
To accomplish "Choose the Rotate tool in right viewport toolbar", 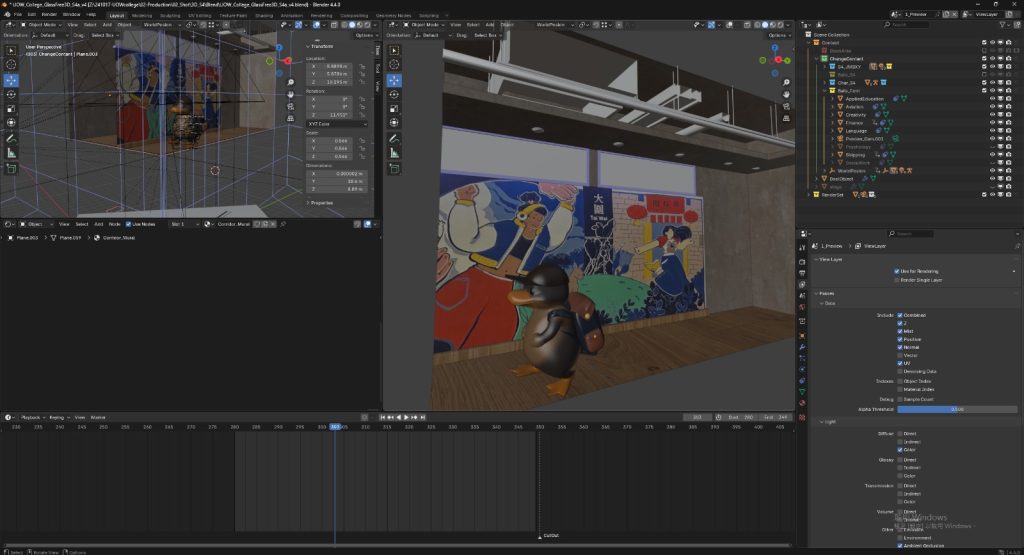I will pyautogui.click(x=394, y=94).
